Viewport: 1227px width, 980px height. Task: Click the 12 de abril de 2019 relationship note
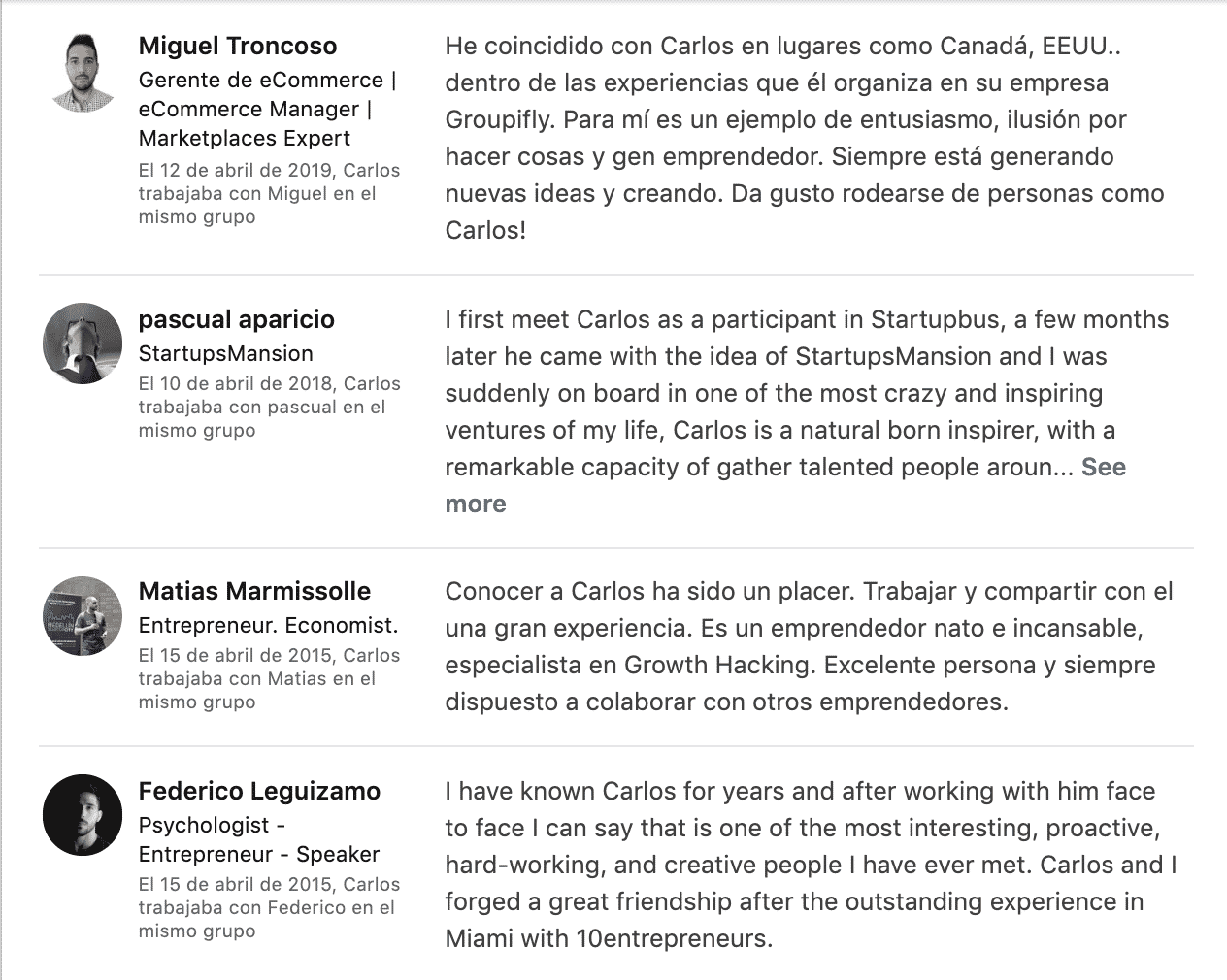coord(269,193)
